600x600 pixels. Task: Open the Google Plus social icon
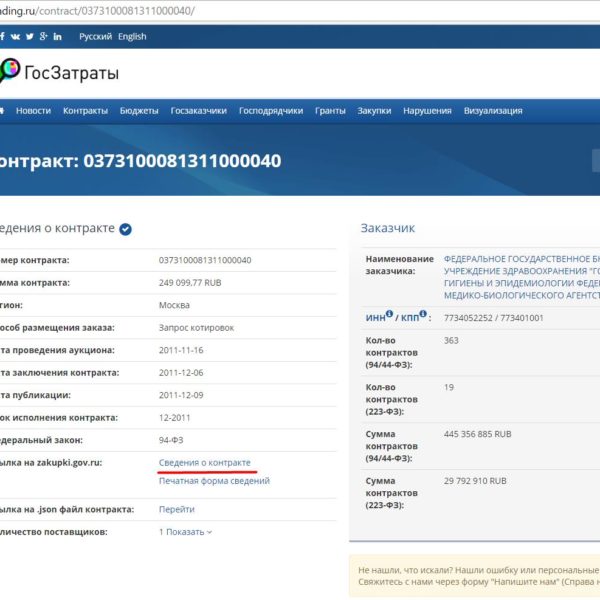[x=43, y=36]
